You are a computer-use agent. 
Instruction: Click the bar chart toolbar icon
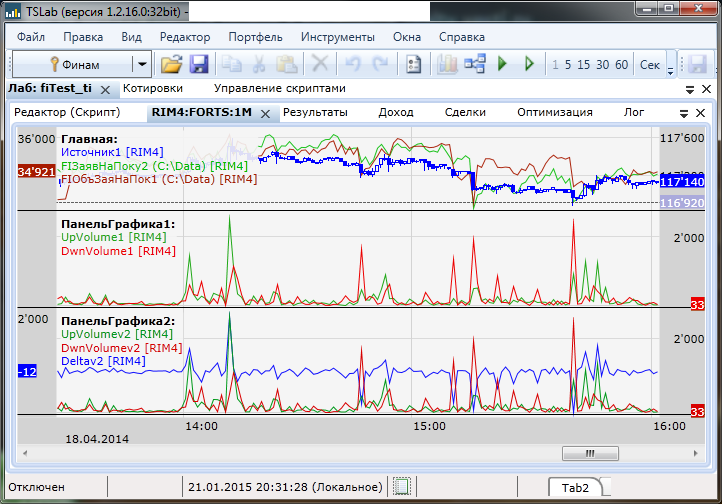coord(447,65)
